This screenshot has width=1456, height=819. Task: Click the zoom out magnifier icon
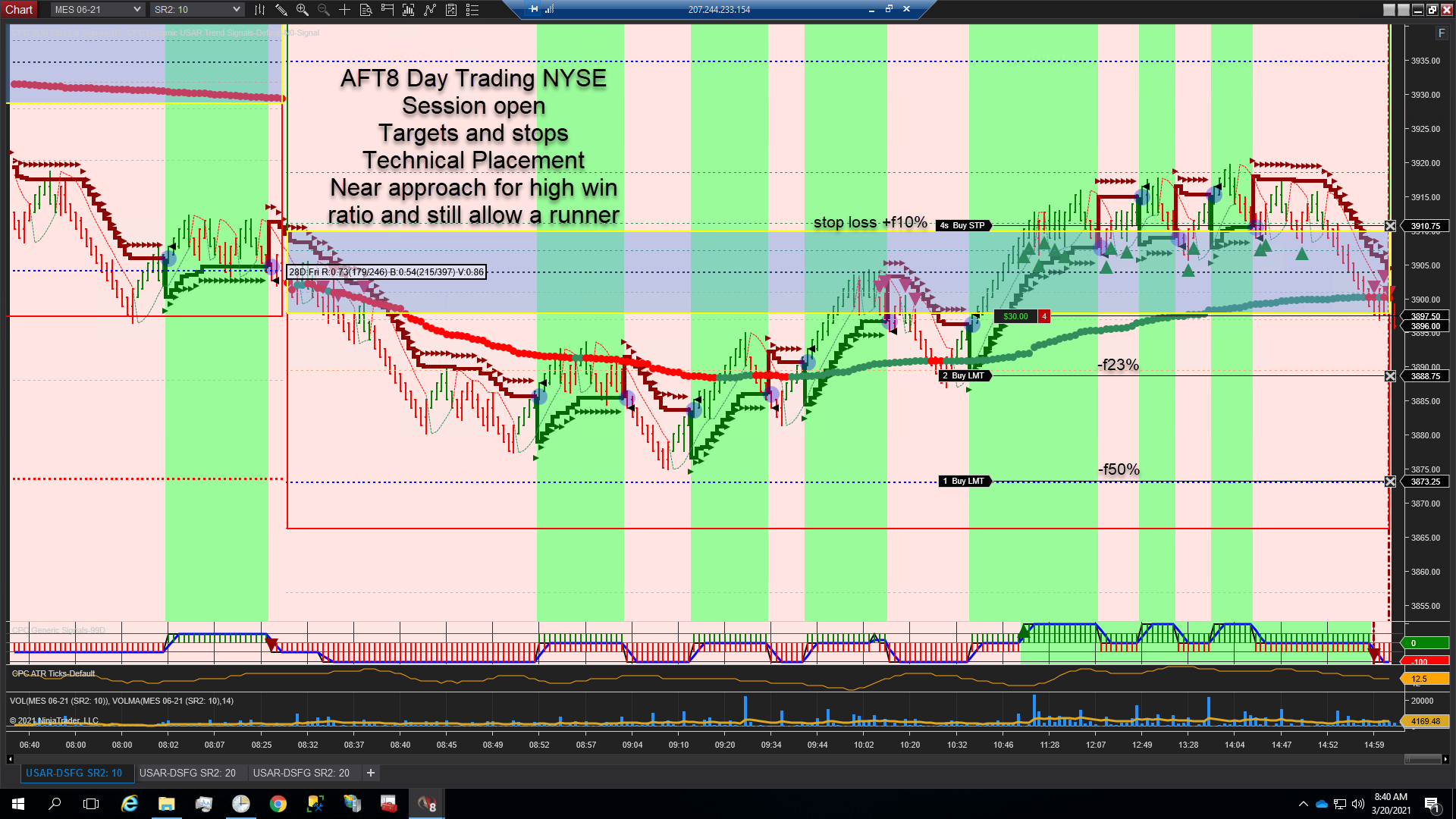click(x=324, y=10)
